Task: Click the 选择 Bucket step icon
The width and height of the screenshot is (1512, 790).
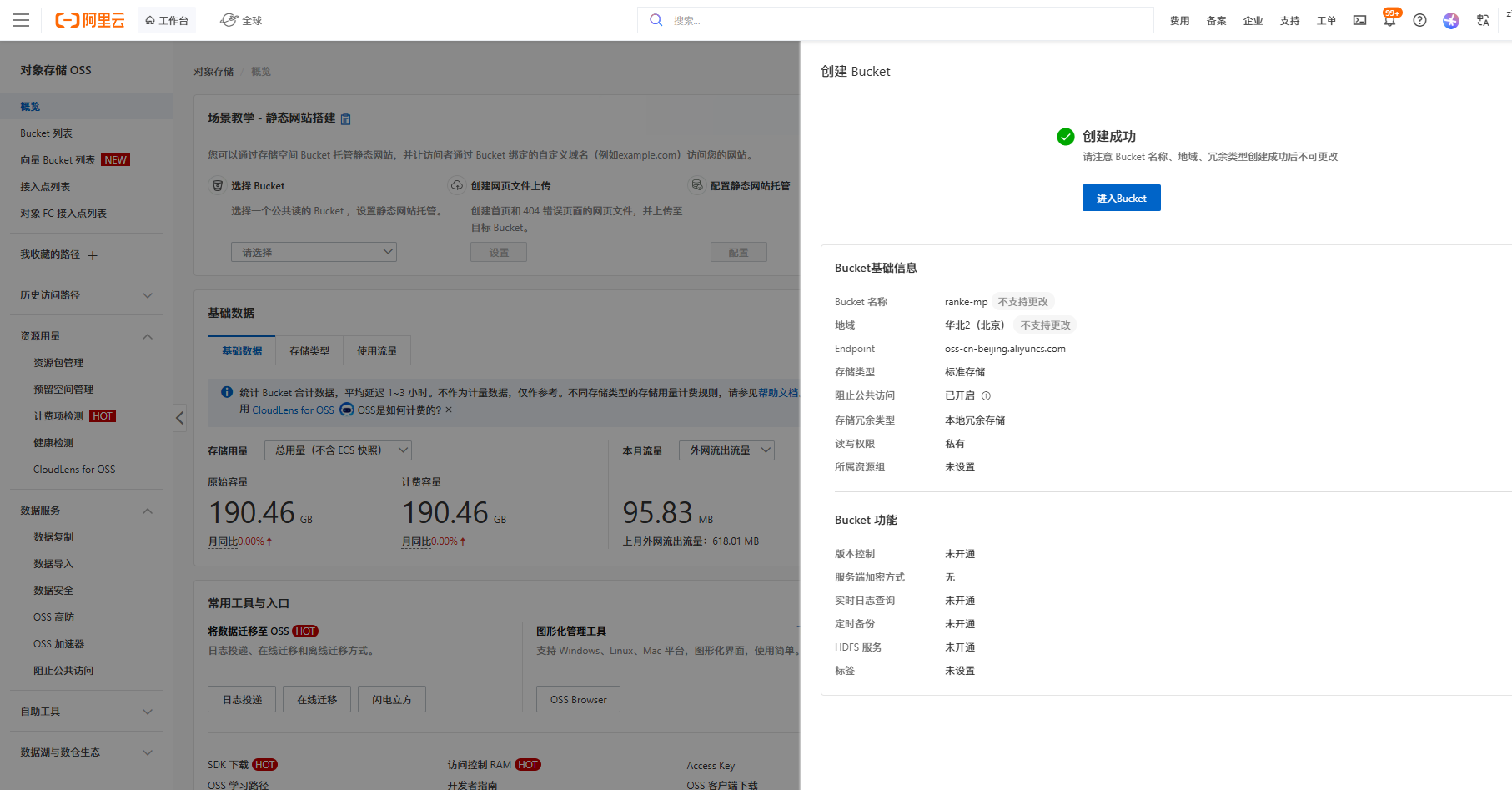Action: 218,185
